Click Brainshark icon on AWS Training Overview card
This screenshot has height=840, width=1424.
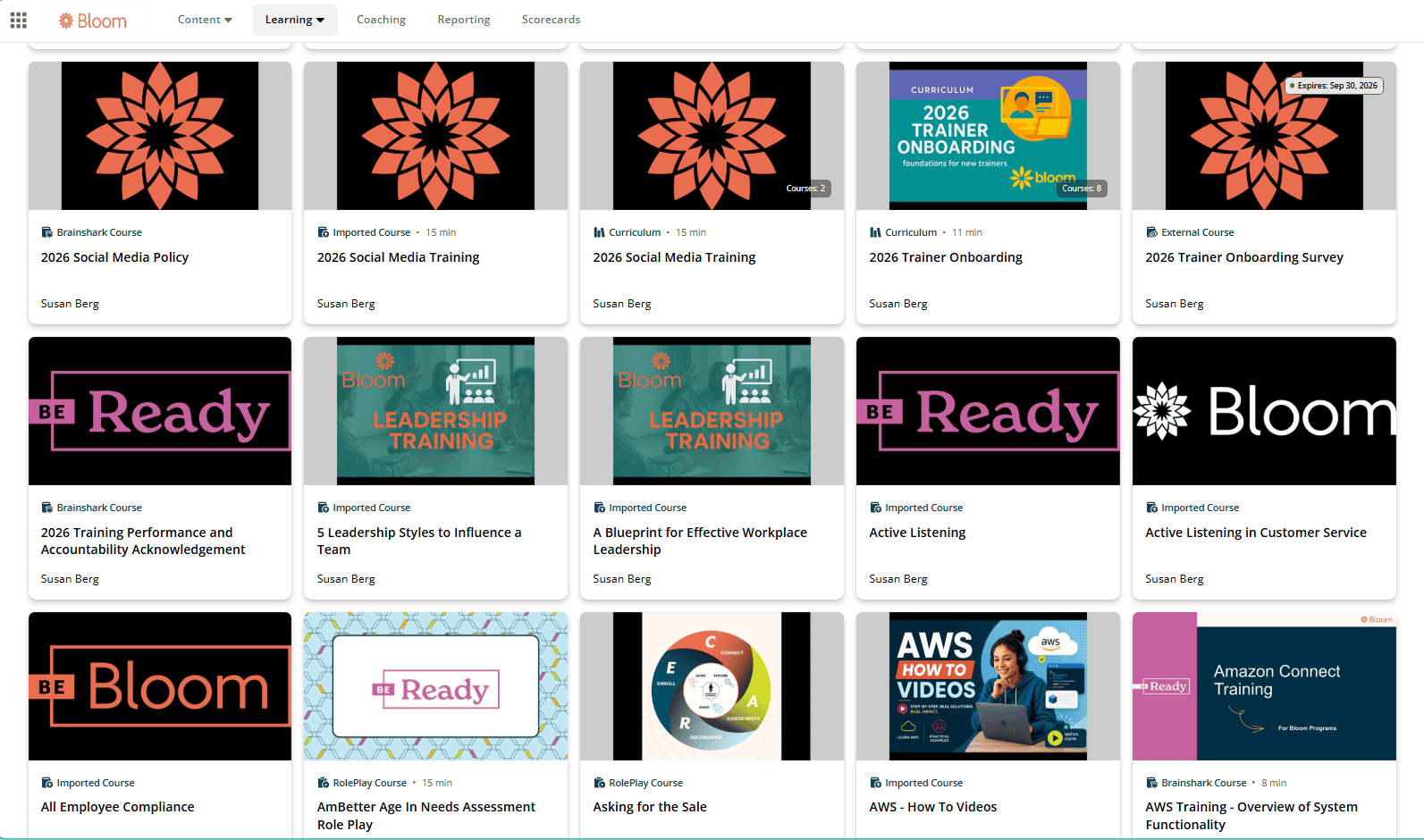(x=1151, y=783)
